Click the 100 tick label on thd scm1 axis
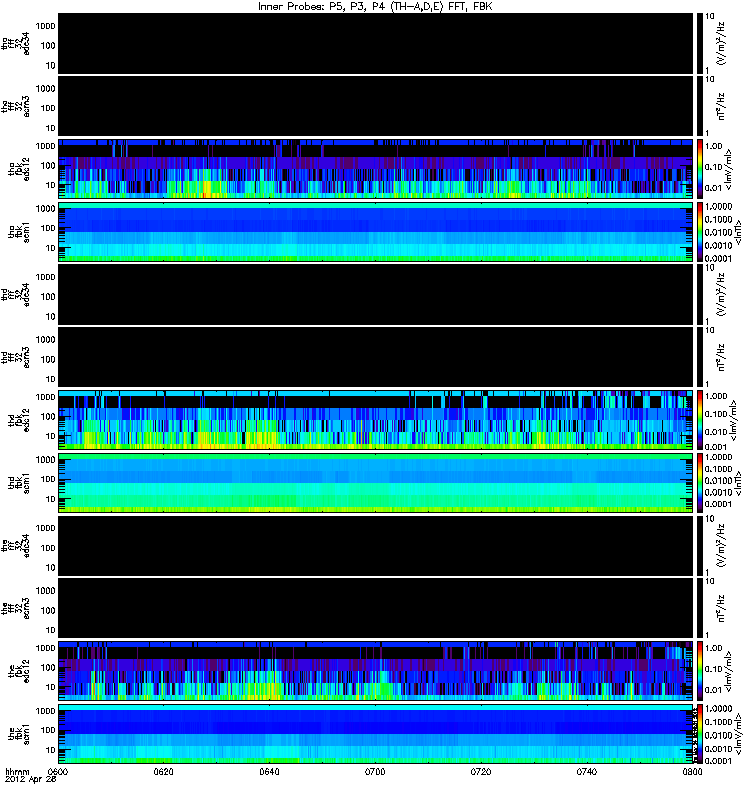Image resolution: width=750 pixels, height=800 pixels. coord(48,479)
